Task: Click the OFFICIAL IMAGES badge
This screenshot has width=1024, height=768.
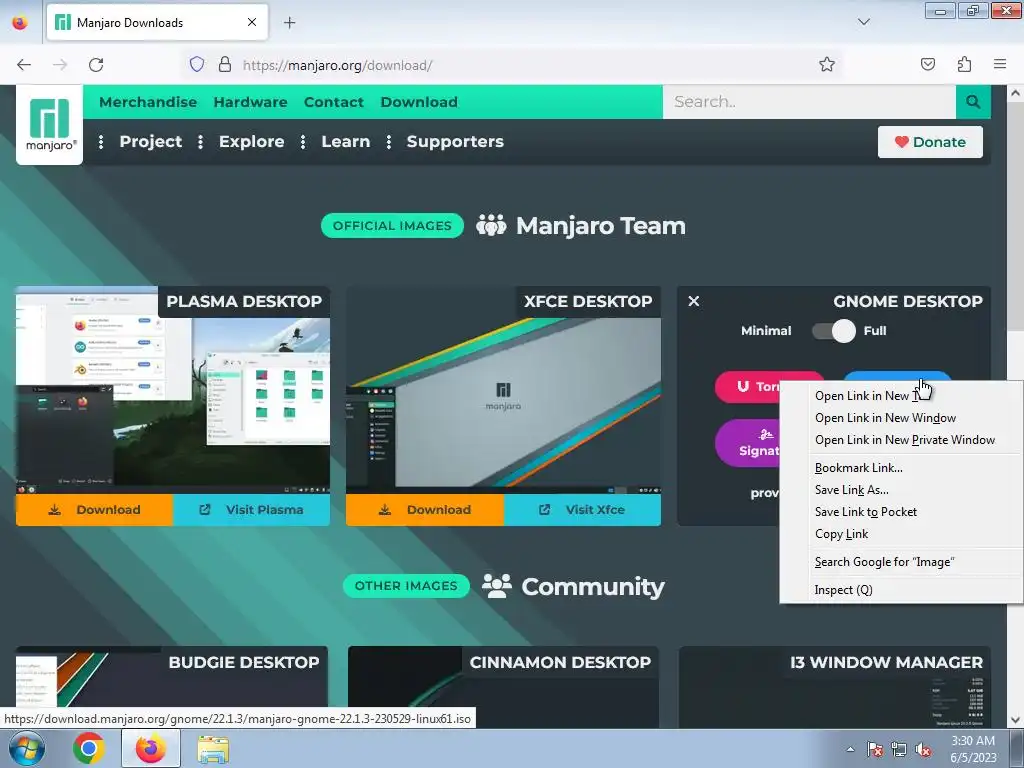Action: pos(392,226)
